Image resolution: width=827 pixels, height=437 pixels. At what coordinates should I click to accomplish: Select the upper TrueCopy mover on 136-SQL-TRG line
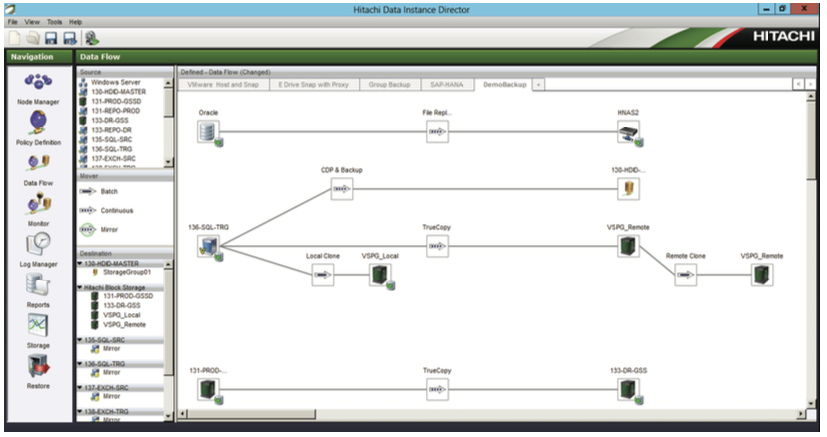tap(437, 246)
